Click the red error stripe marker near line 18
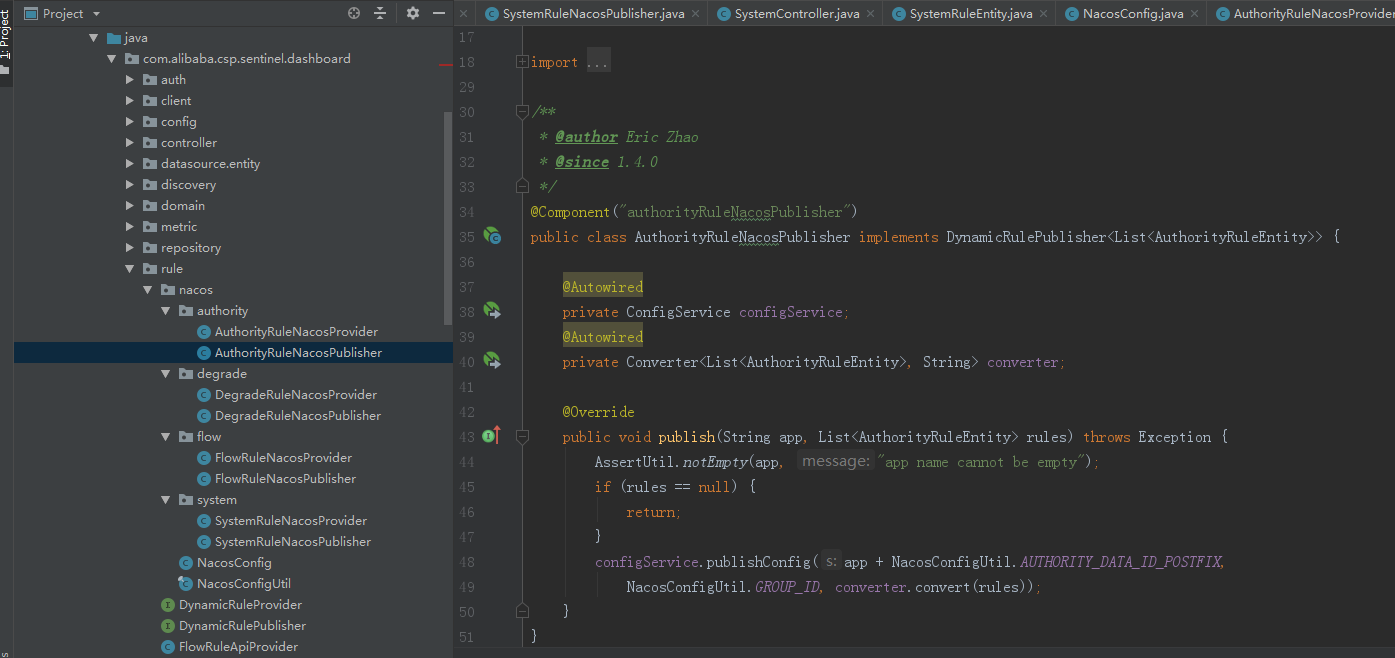The height and width of the screenshot is (658, 1395). tap(445, 64)
